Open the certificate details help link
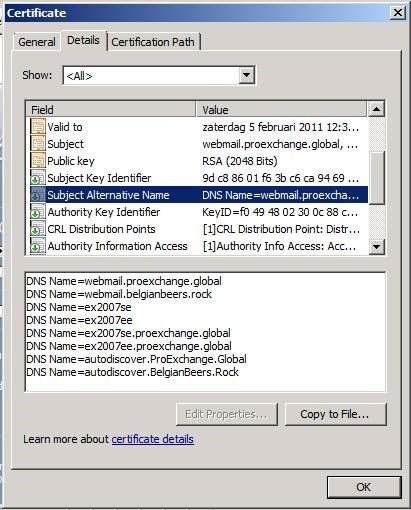 (152, 439)
